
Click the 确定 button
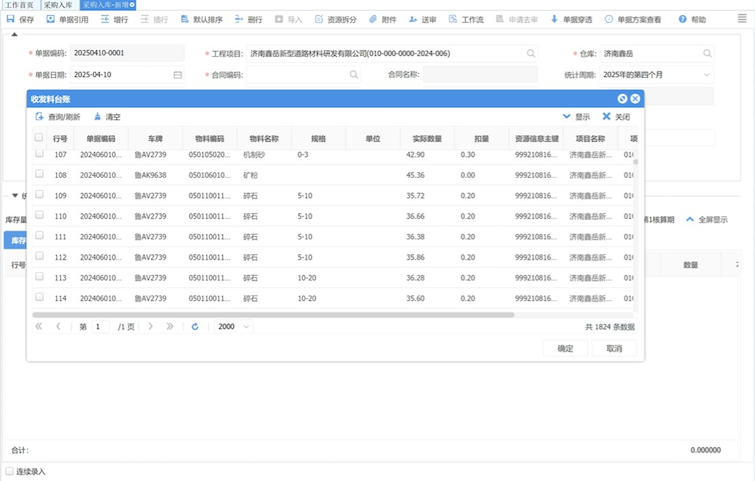[x=565, y=348]
